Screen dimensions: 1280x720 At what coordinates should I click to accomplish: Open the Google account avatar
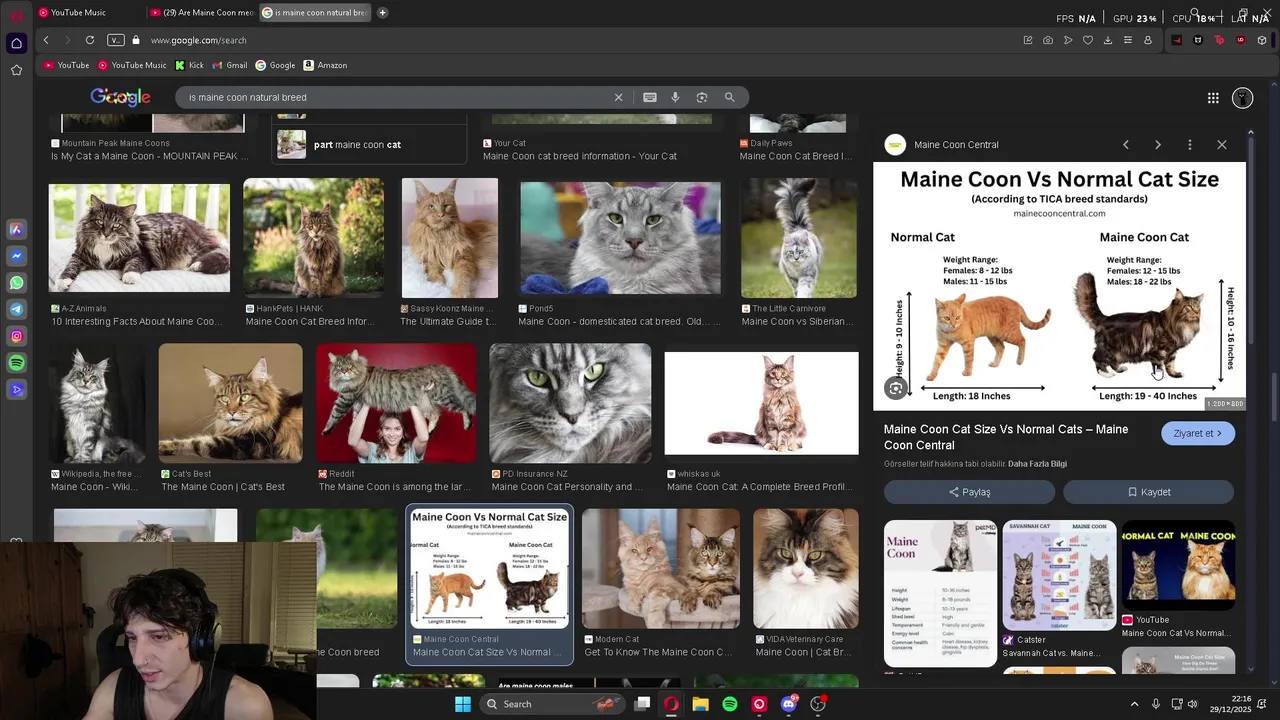point(1243,98)
